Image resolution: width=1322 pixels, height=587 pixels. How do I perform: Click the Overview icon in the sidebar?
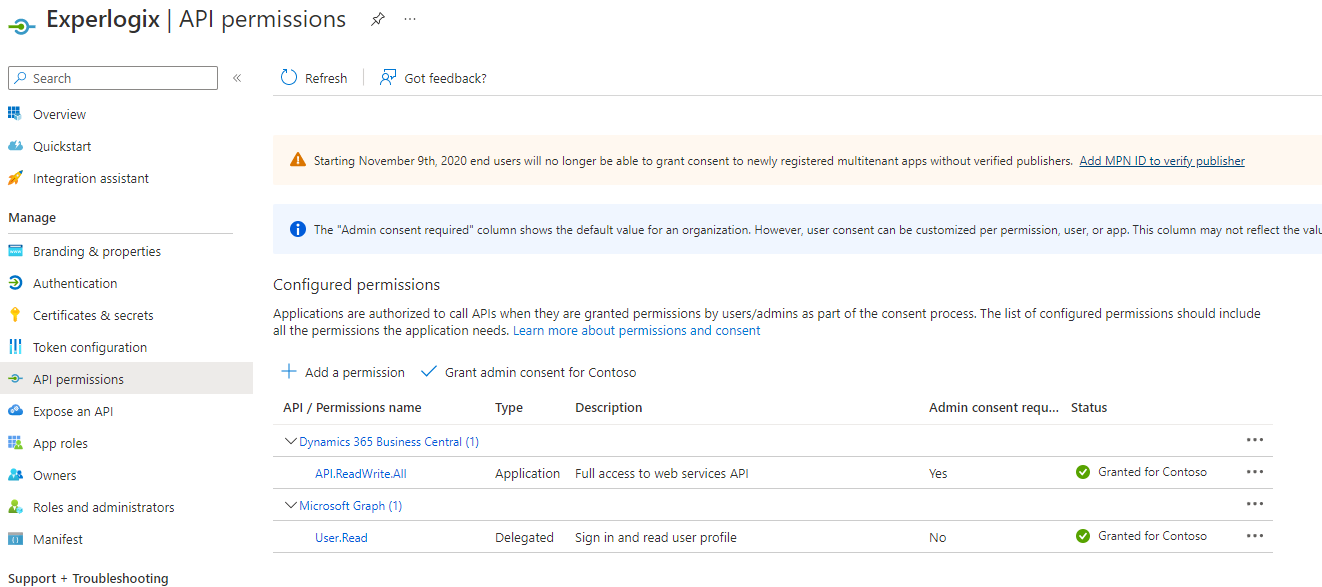(x=15, y=114)
